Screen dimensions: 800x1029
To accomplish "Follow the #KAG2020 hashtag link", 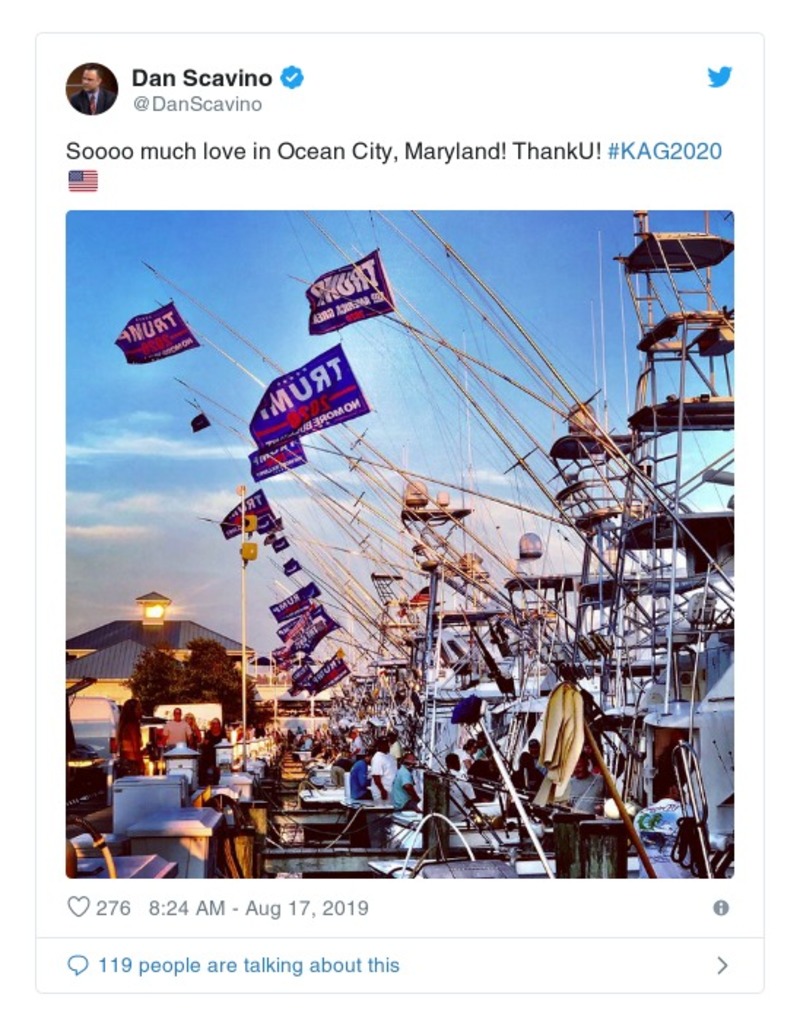I will 665,152.
